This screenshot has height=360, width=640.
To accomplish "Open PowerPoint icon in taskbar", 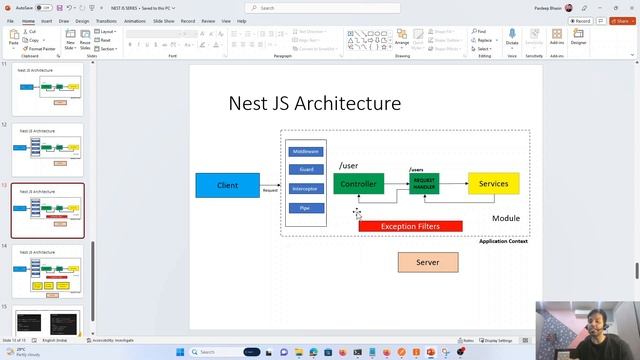I will [x=431, y=352].
